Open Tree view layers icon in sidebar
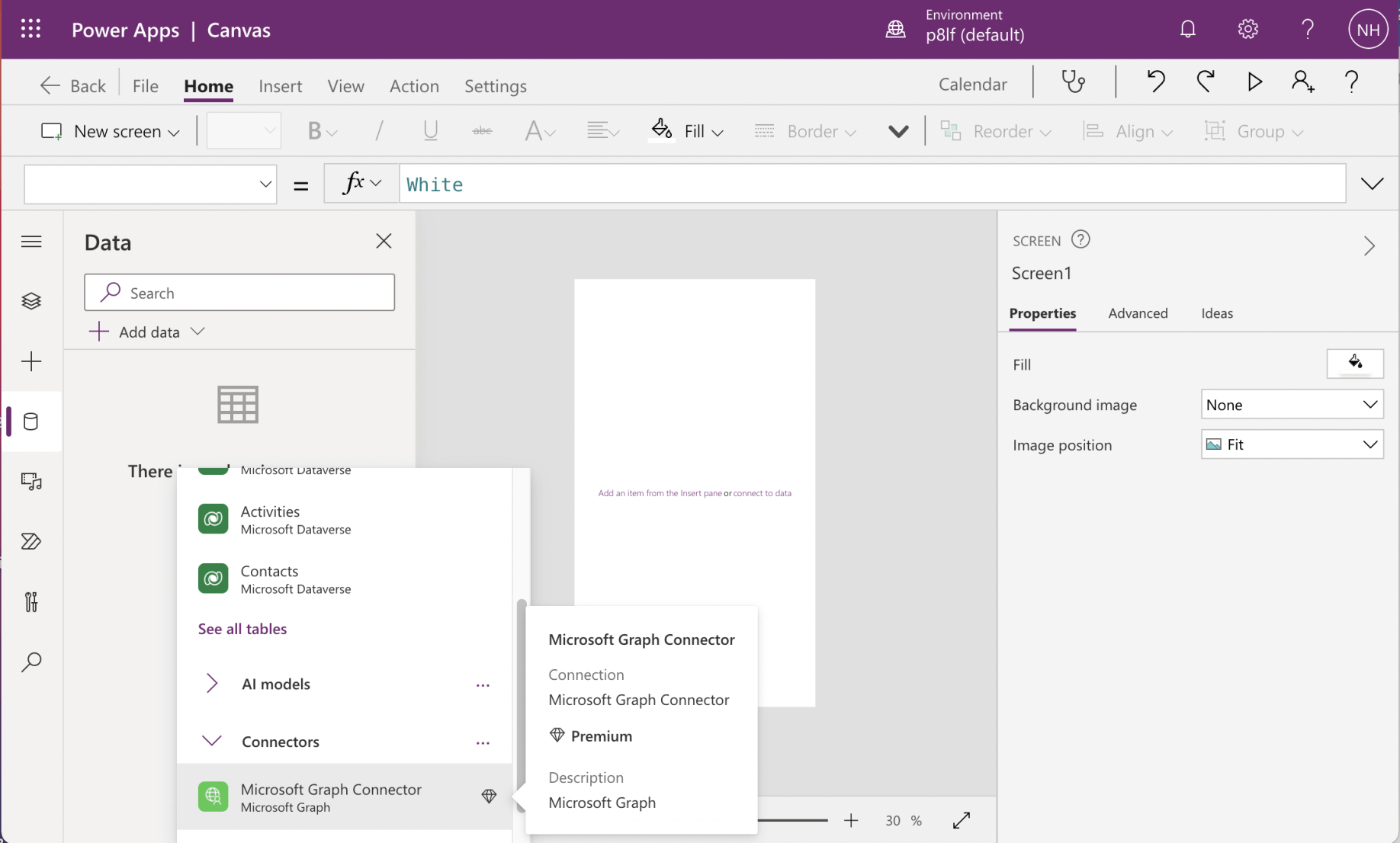1400x843 pixels. [x=31, y=301]
